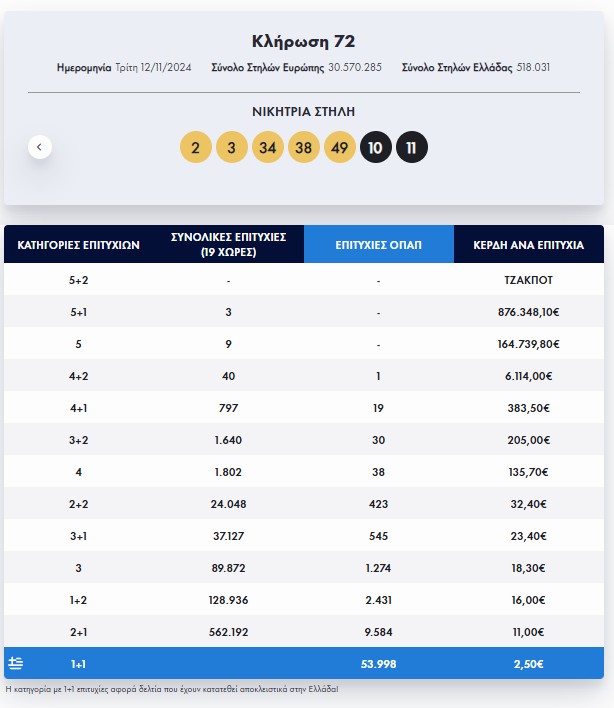The width and height of the screenshot is (614, 708).
Task: Click the 2+1 category cell
Action: [79, 633]
